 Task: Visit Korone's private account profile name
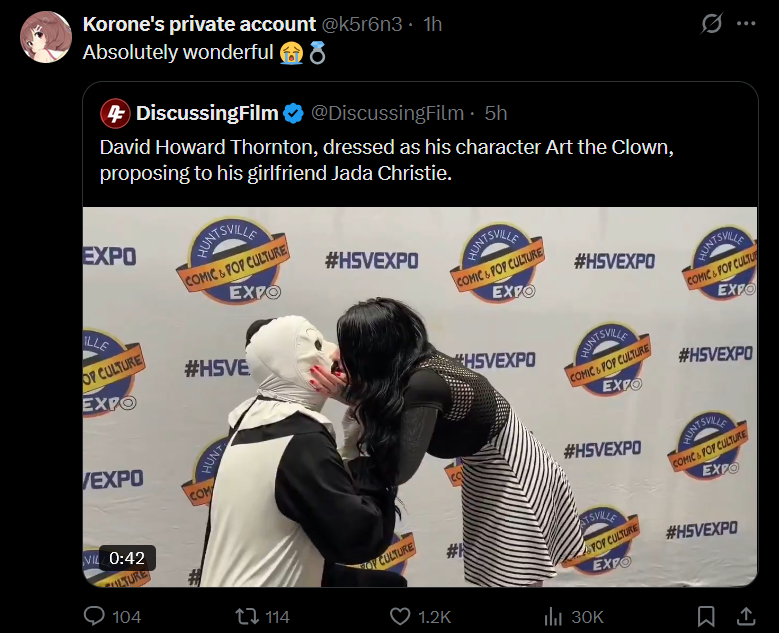(199, 24)
